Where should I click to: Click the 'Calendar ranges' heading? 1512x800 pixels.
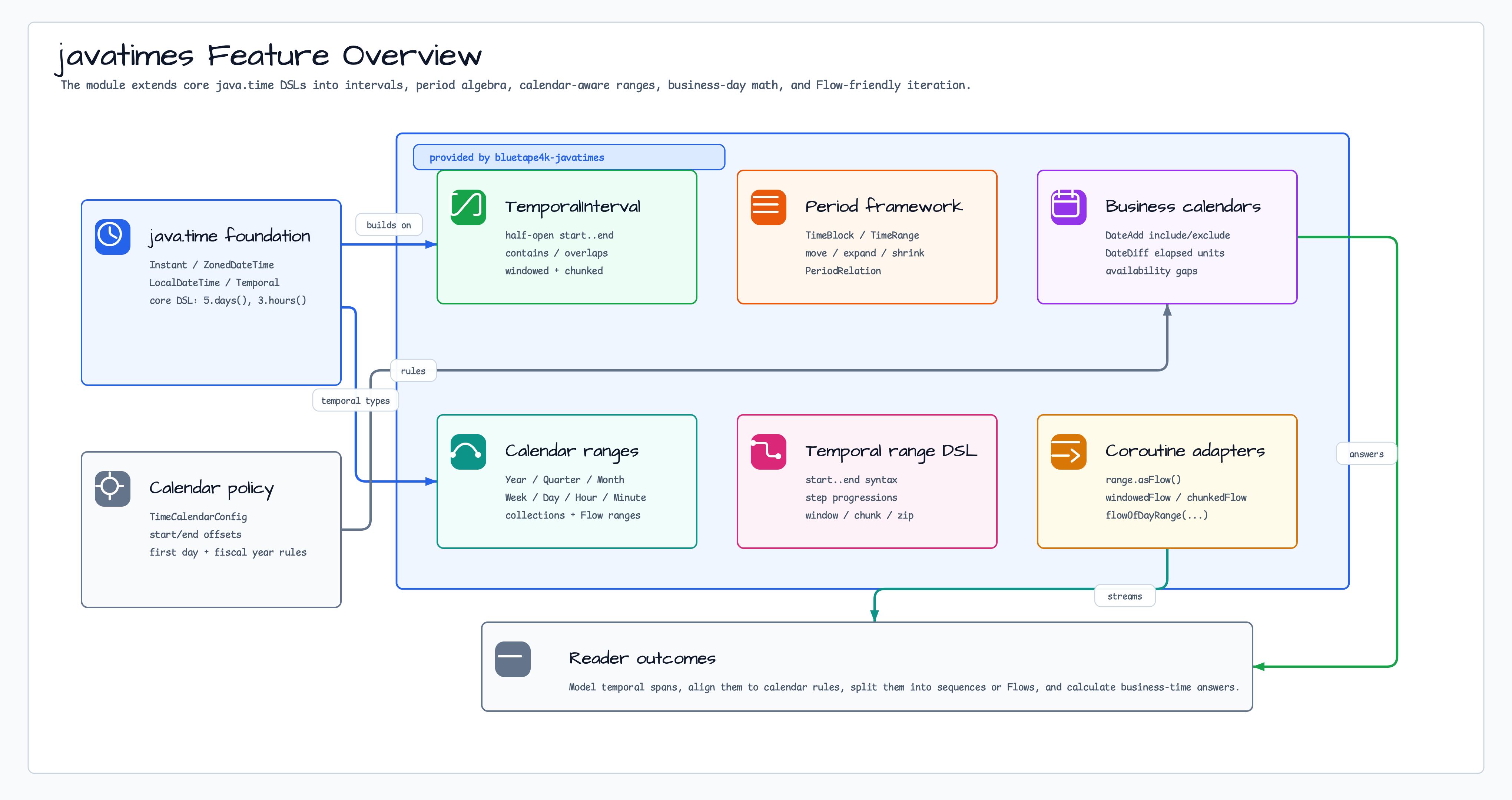(572, 451)
